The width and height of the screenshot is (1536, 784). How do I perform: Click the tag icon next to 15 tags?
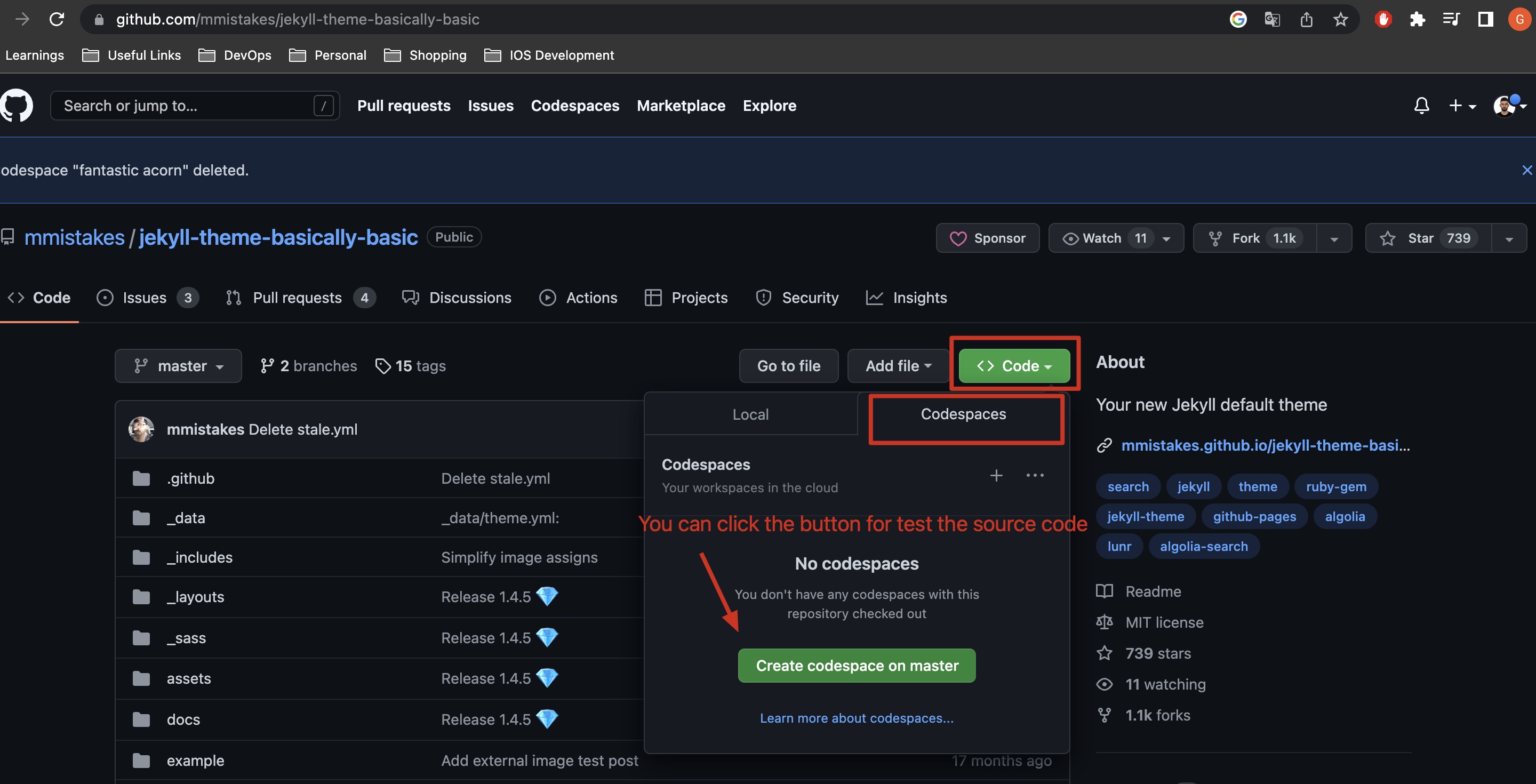(383, 365)
